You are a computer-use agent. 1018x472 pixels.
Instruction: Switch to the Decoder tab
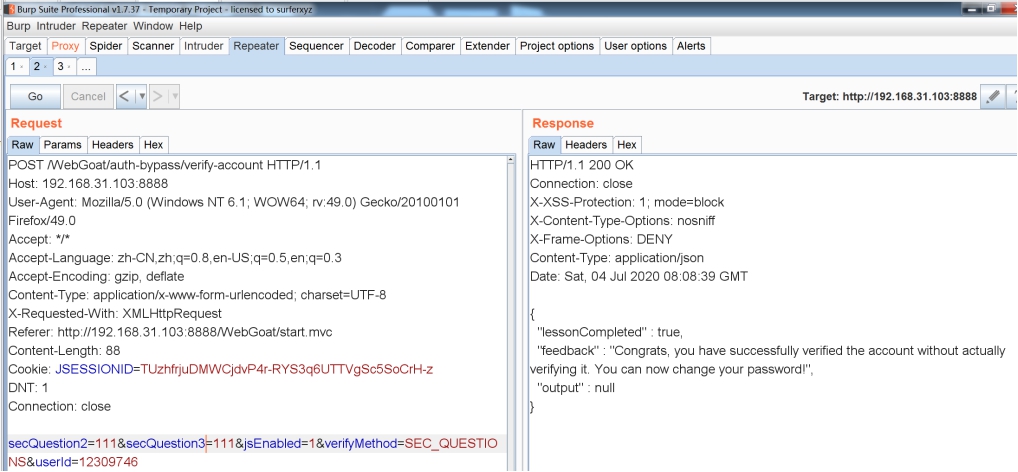(x=375, y=46)
